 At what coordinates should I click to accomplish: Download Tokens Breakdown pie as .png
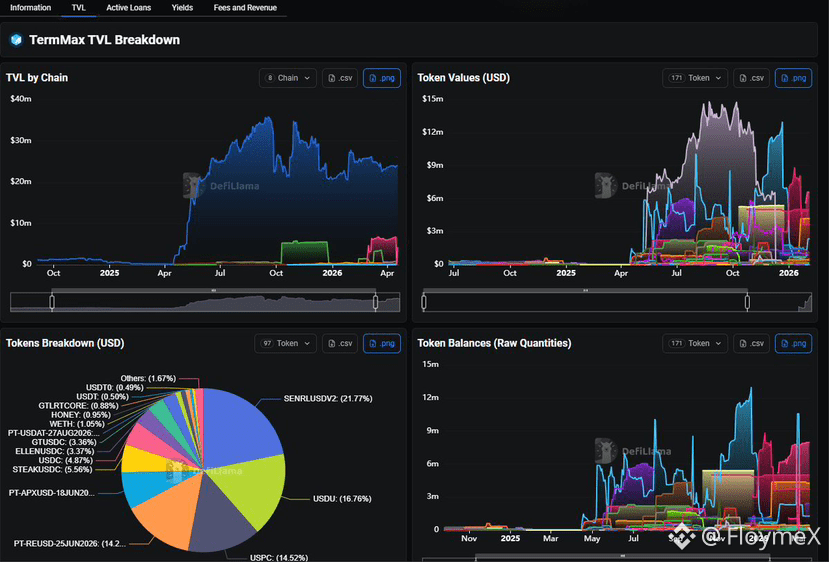[382, 343]
